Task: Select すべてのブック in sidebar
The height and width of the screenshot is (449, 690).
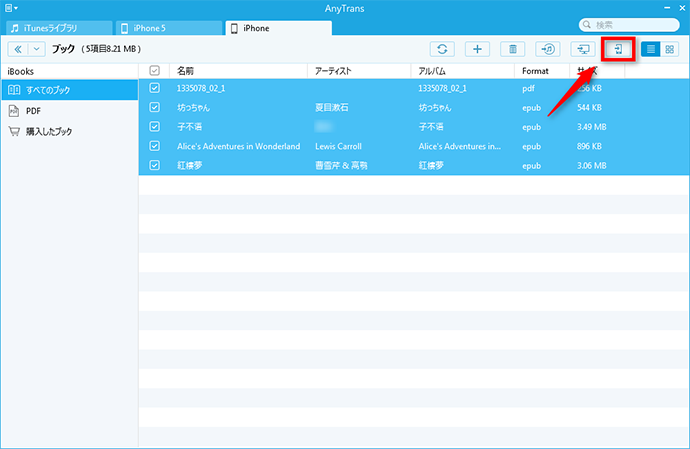Action: (x=70, y=90)
